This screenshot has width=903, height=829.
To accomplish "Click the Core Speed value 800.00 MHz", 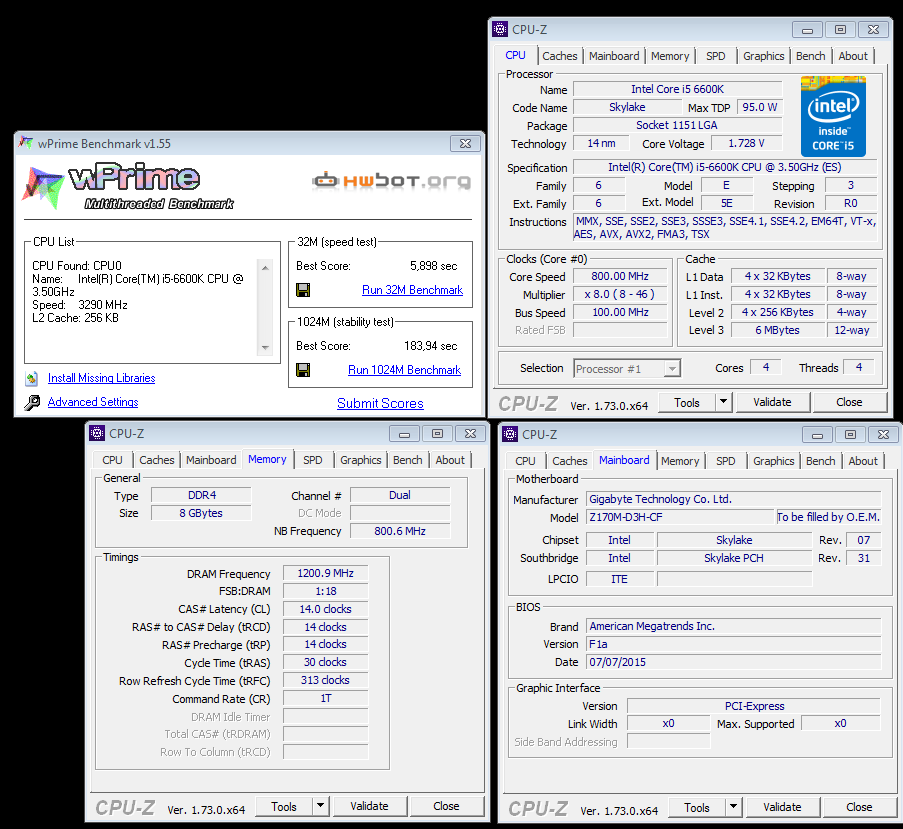I will [620, 276].
